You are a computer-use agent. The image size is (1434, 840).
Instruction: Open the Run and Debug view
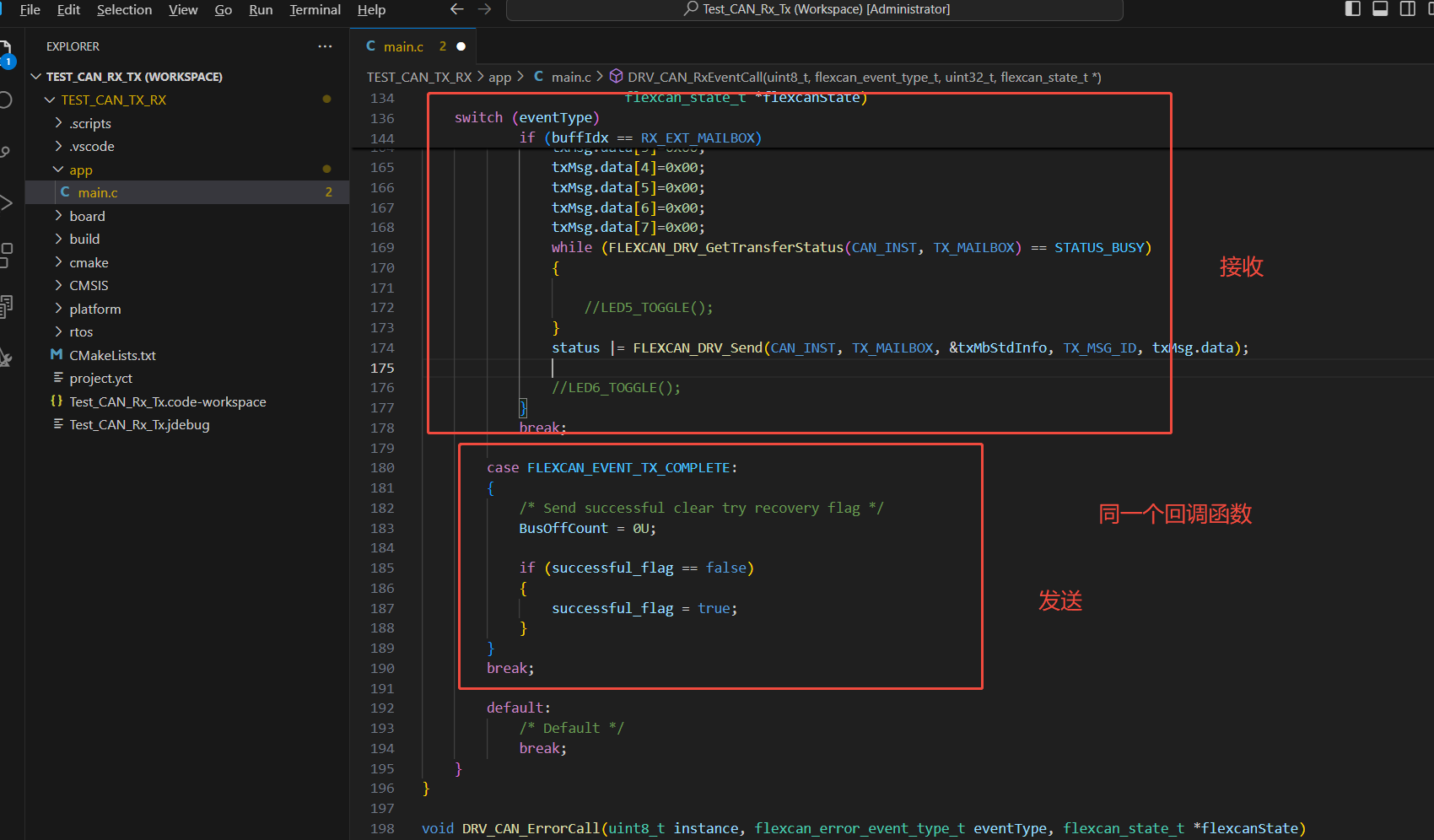click(x=6, y=202)
